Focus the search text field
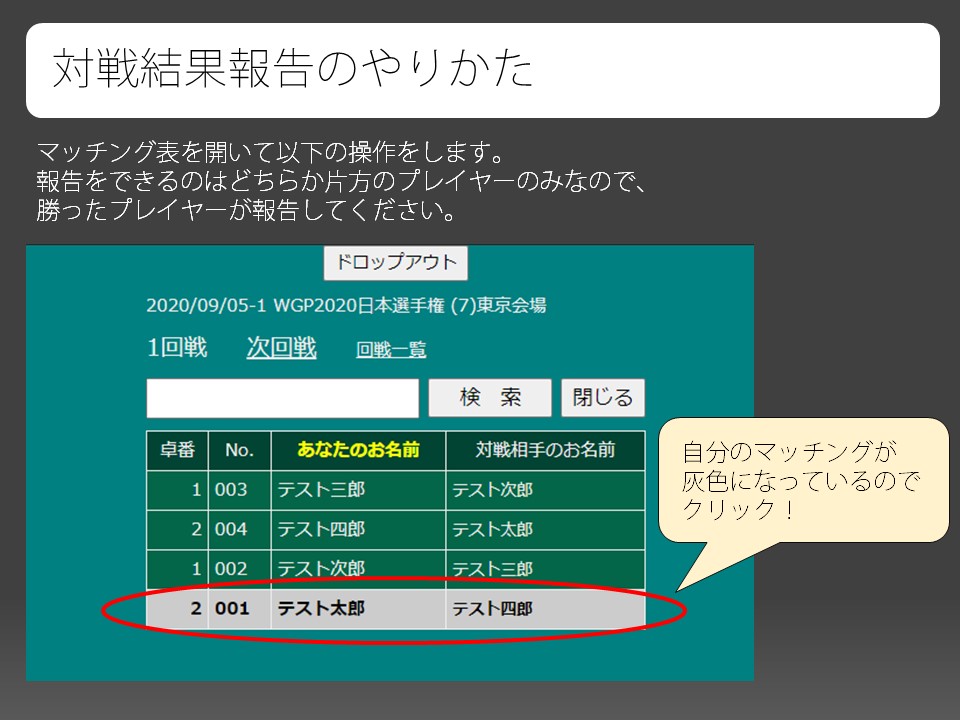This screenshot has height=720, width=960. click(x=282, y=398)
